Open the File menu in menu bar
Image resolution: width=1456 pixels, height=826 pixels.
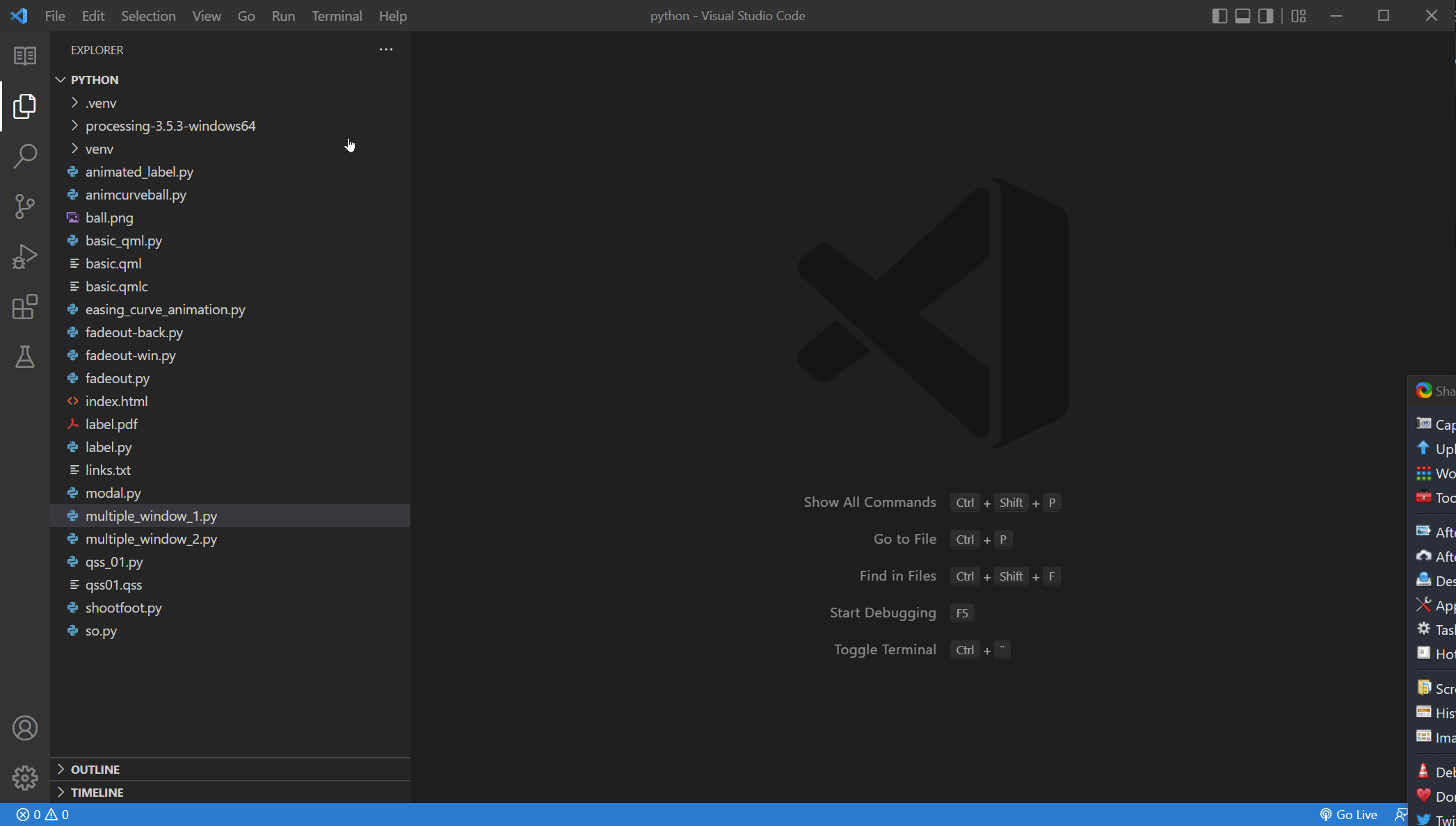[x=55, y=15]
